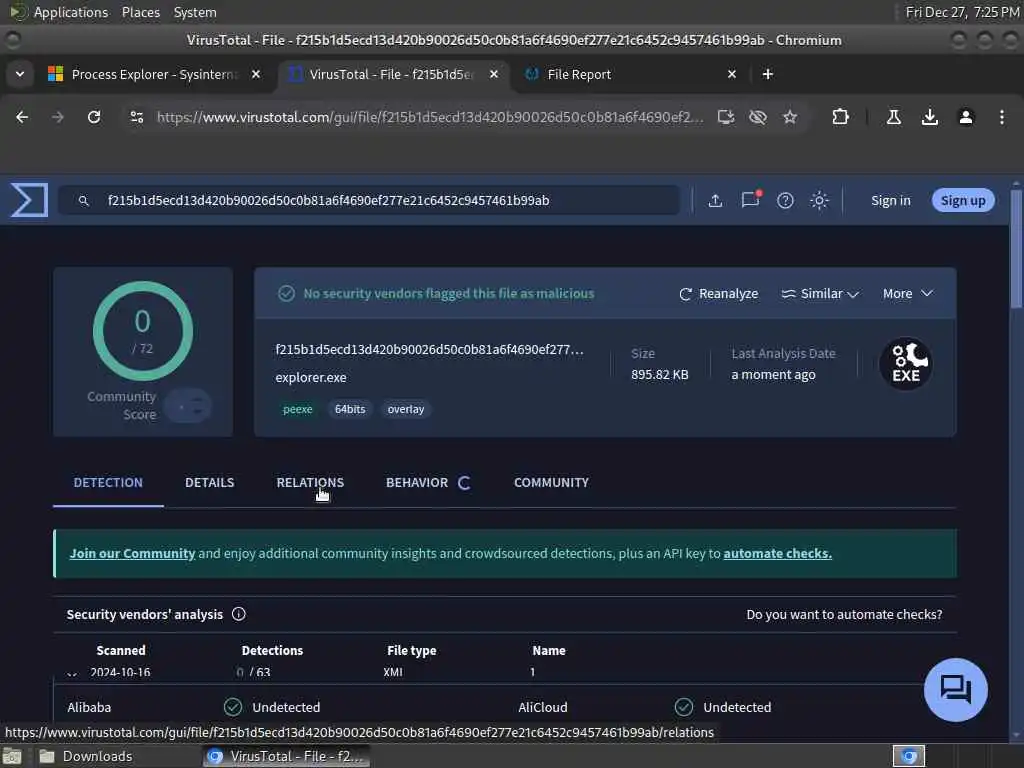Click the AliCloud vendor name
Viewport: 1024px width, 768px height.
pos(543,707)
